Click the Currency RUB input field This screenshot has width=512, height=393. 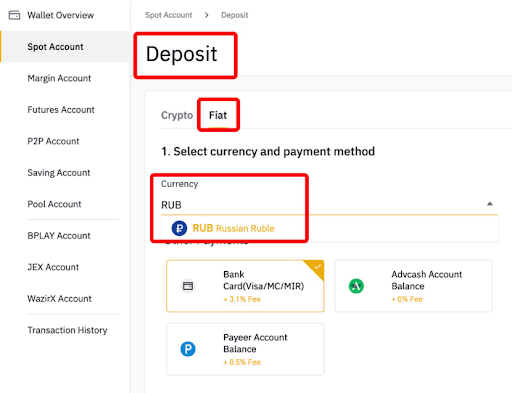coord(329,205)
